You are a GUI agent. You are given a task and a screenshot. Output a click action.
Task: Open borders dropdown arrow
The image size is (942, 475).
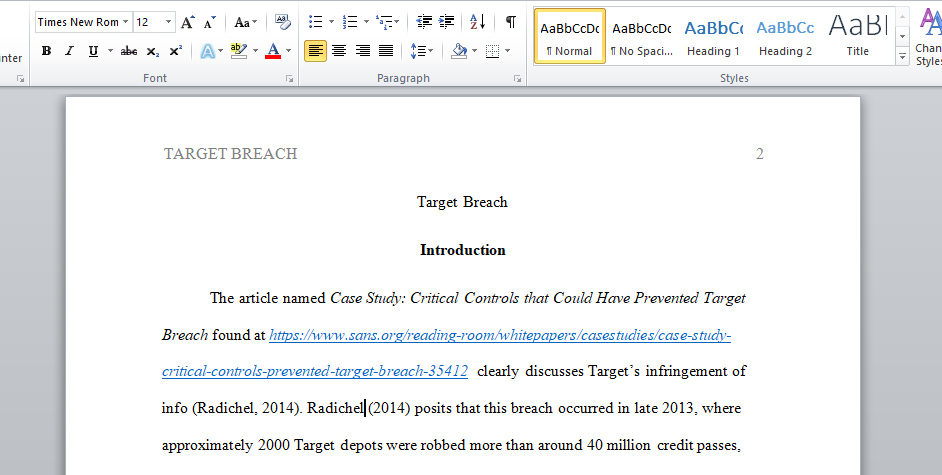(508, 51)
